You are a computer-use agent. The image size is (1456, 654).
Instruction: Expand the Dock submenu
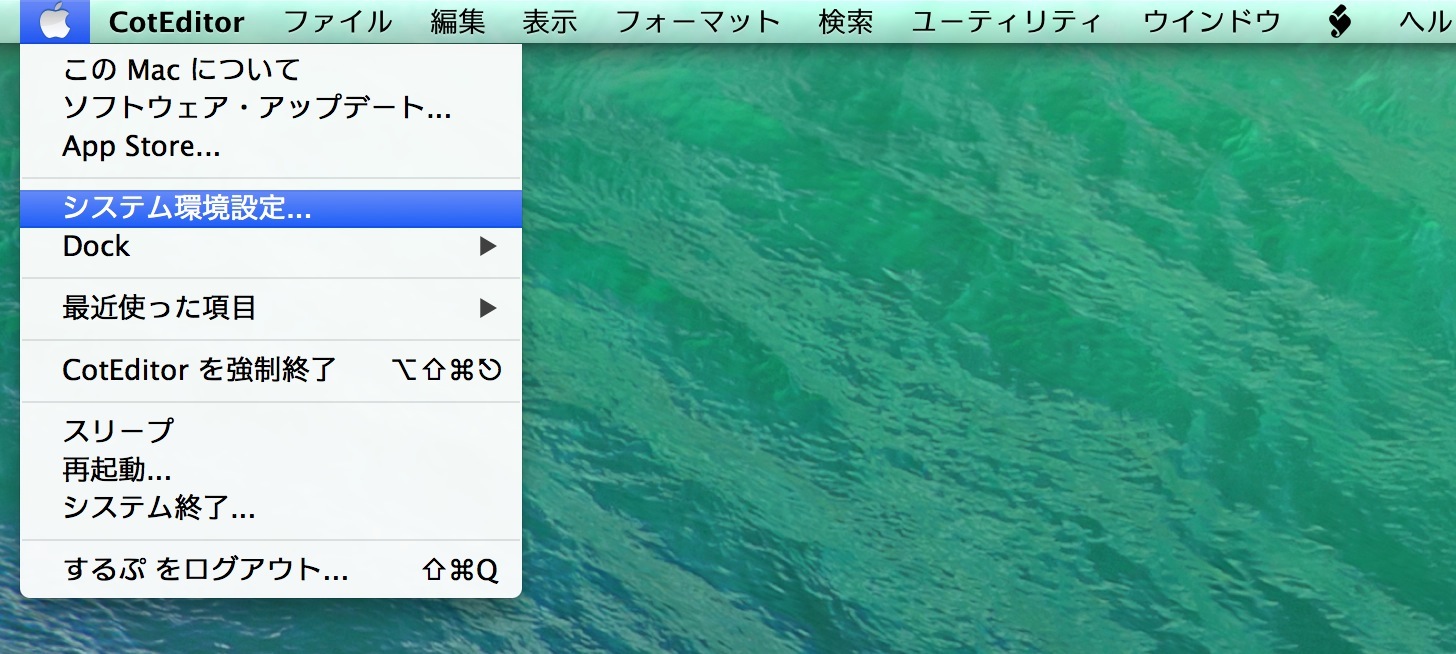(271, 246)
